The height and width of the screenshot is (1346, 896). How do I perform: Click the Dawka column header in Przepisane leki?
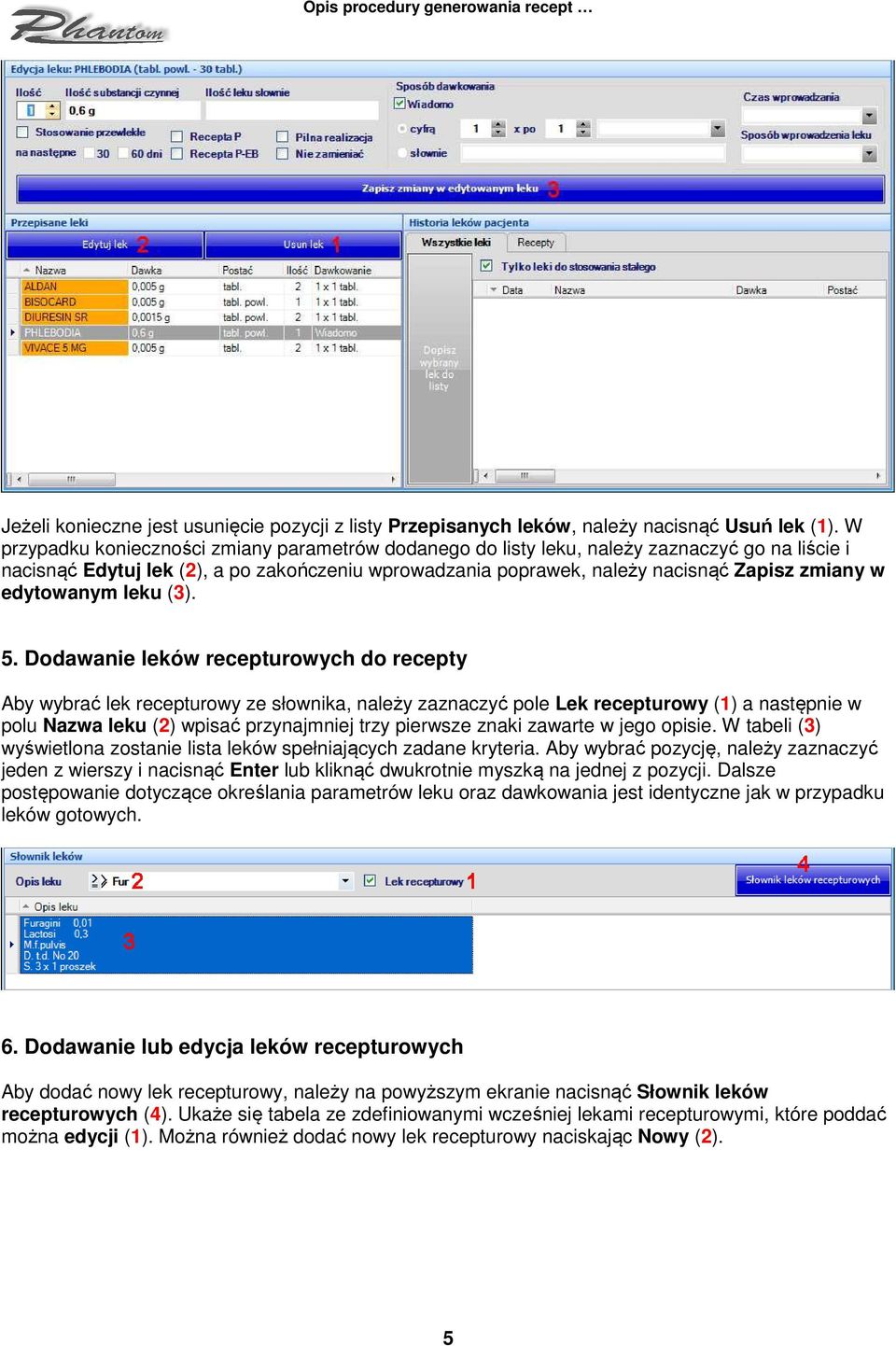pyautogui.click(x=174, y=270)
